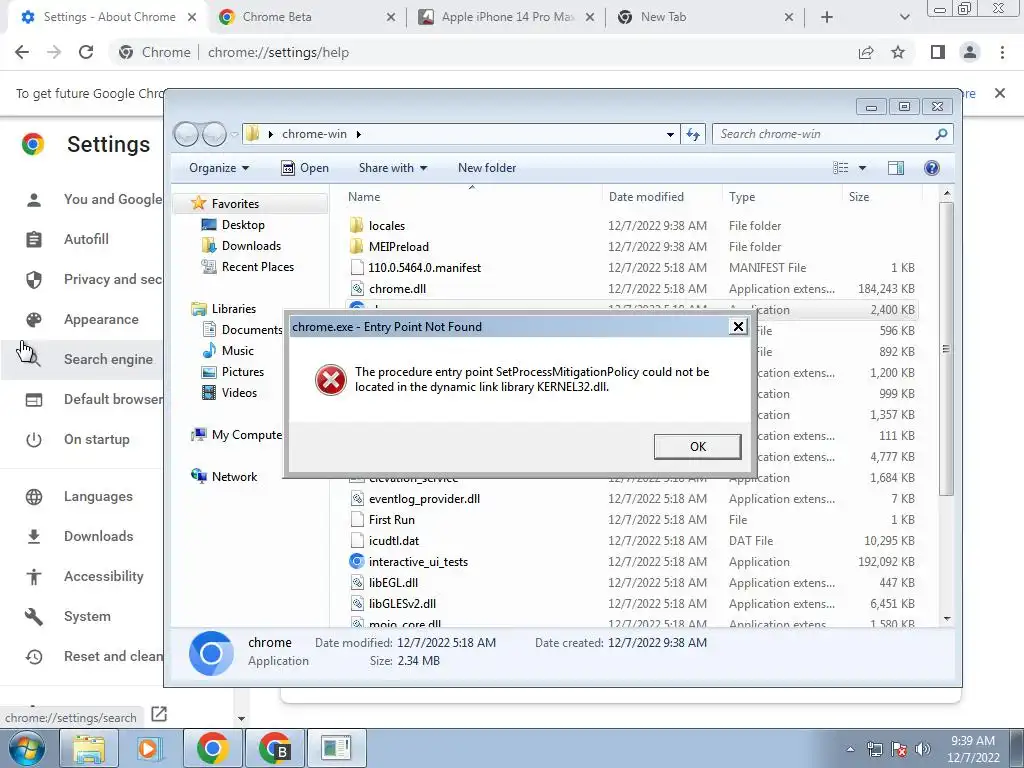Open Explorer help question mark
This screenshot has height=768, width=1024.
tap(932, 168)
